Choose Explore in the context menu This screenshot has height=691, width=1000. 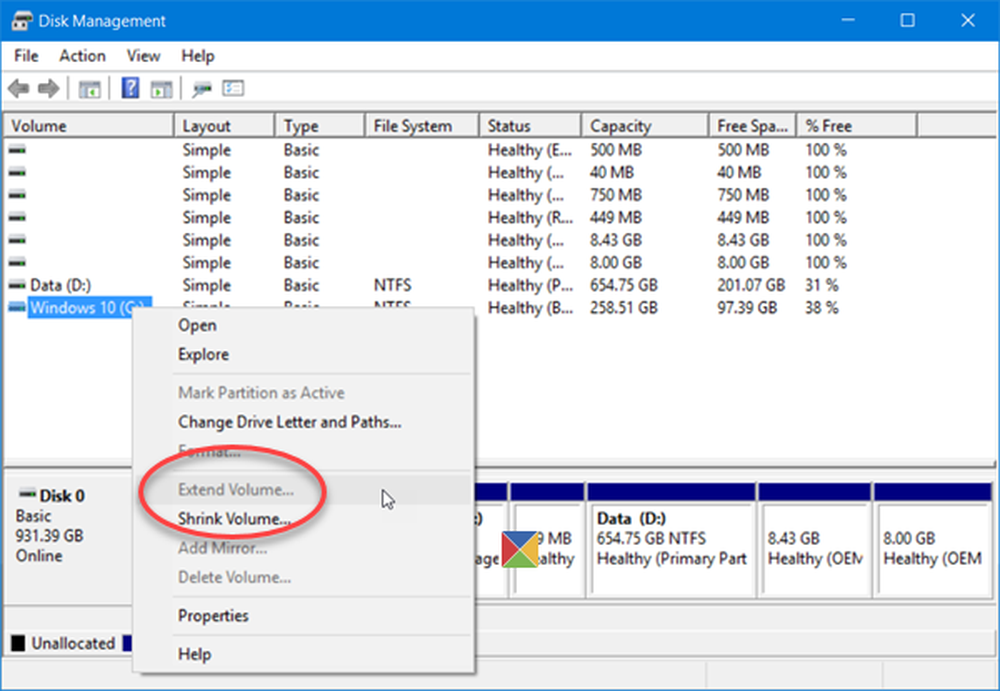click(x=203, y=354)
